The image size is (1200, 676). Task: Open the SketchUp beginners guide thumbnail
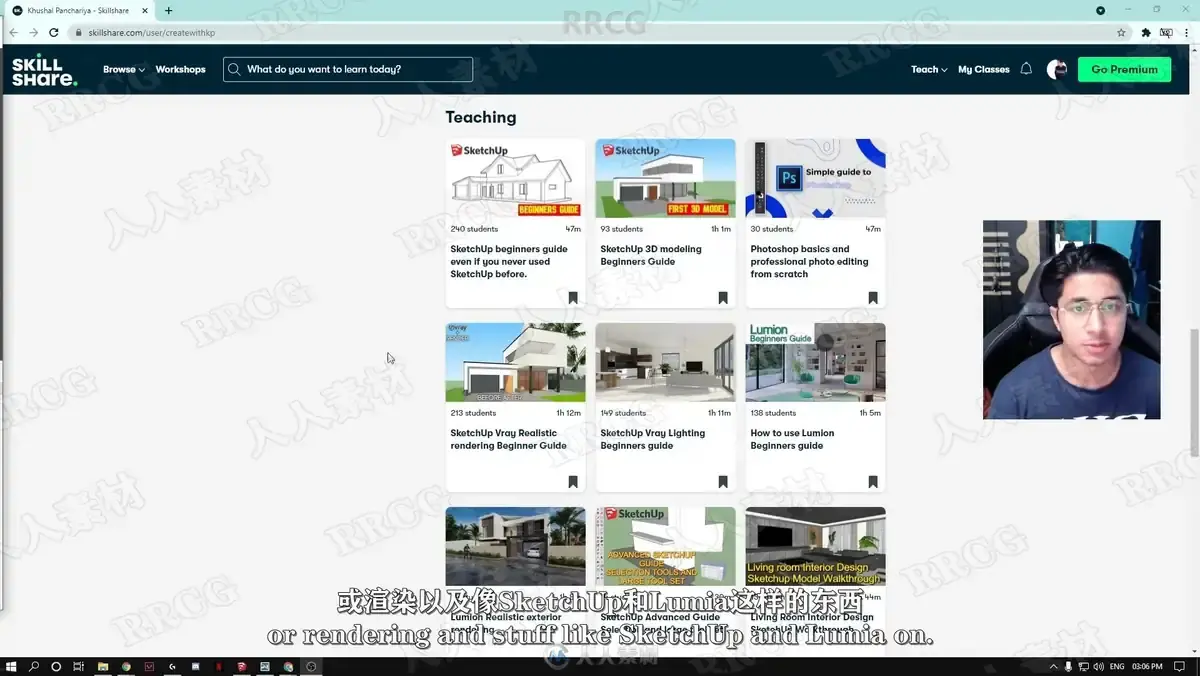515,178
